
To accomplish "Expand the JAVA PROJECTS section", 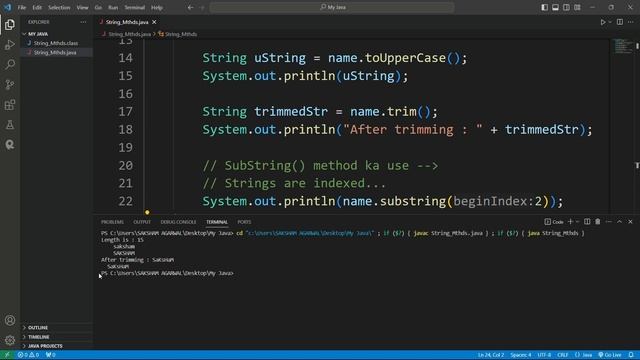I will pos(56,346).
